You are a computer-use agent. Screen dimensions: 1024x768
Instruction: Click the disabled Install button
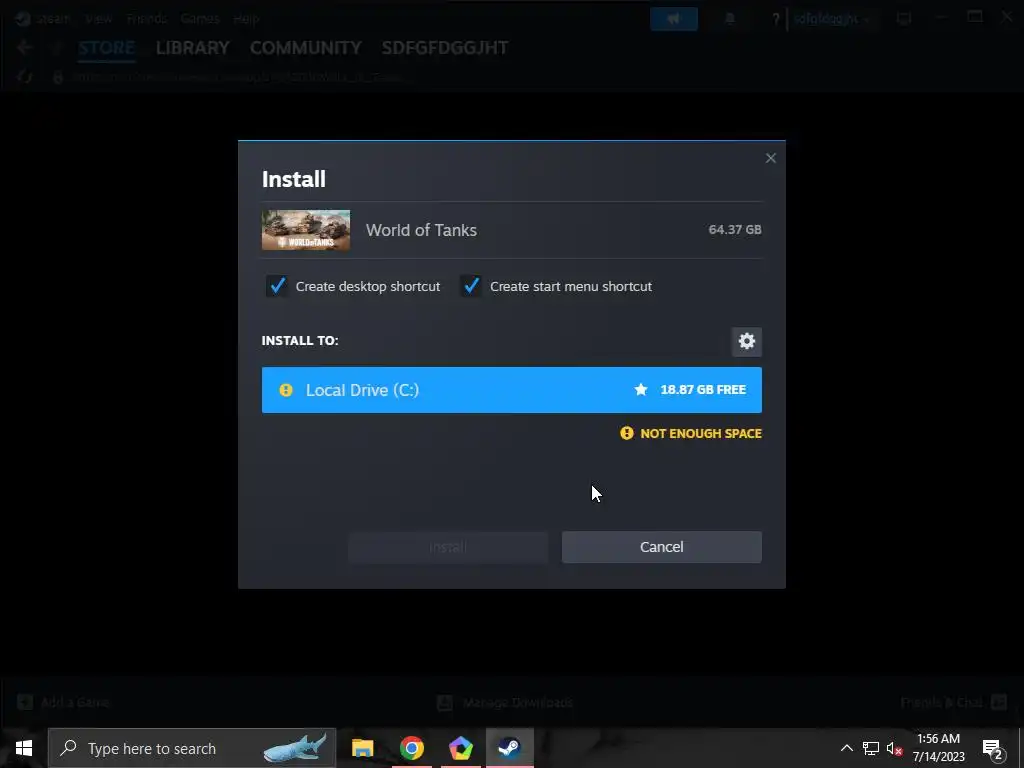pyautogui.click(x=447, y=547)
